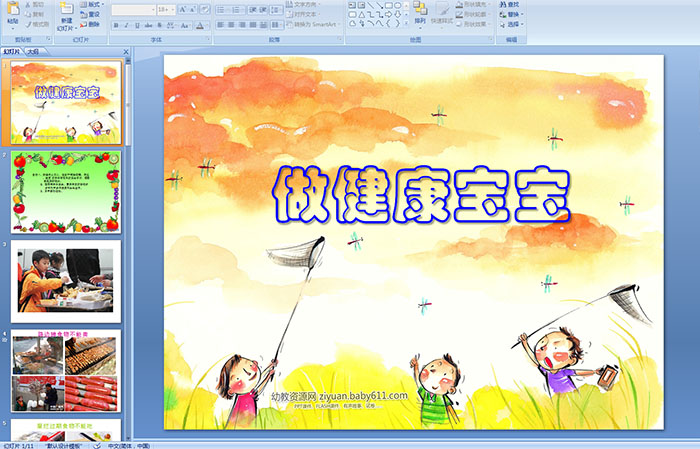This screenshot has width=700, height=449.
Task: Select the Text Box shape in the gallery
Action: coord(352,5)
